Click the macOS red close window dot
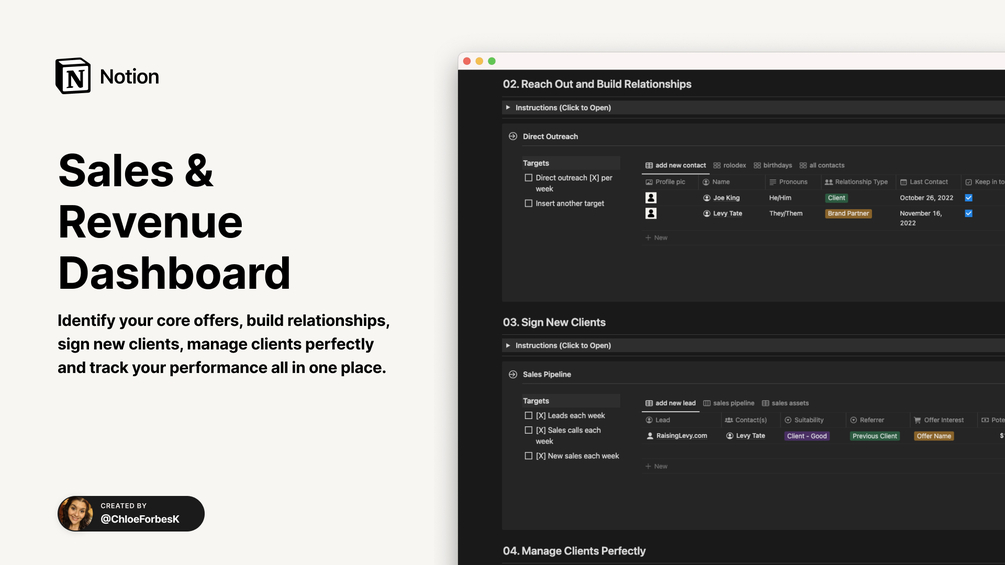1005x565 pixels. point(467,61)
